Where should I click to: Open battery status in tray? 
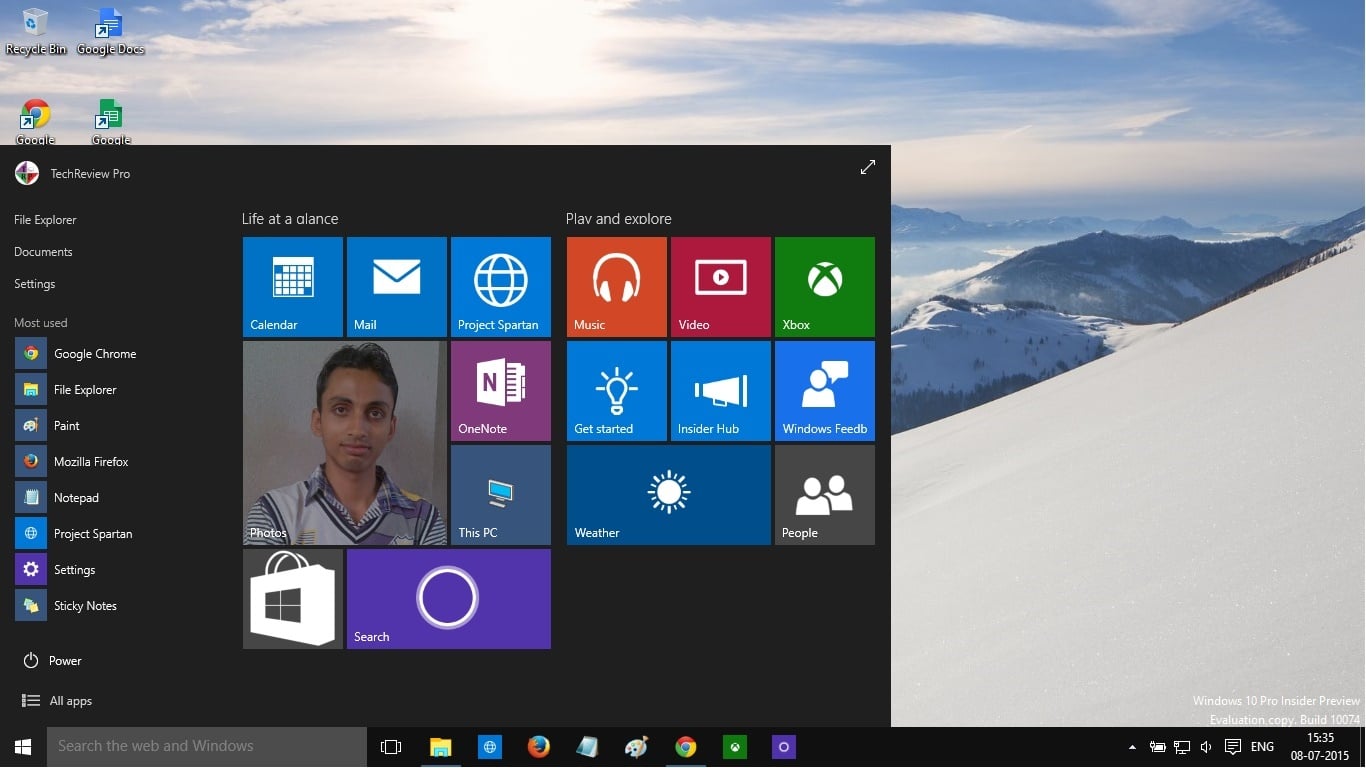pyautogui.click(x=1157, y=747)
